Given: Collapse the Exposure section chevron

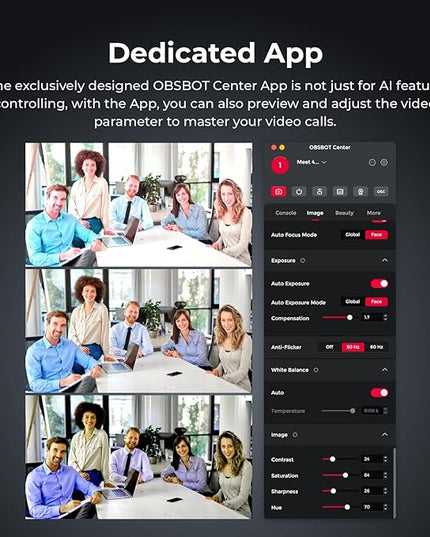Looking at the screenshot, I should [384, 261].
